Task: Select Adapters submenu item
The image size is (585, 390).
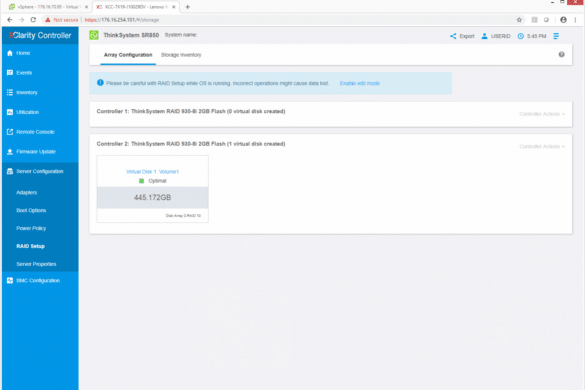Action: 26,193
